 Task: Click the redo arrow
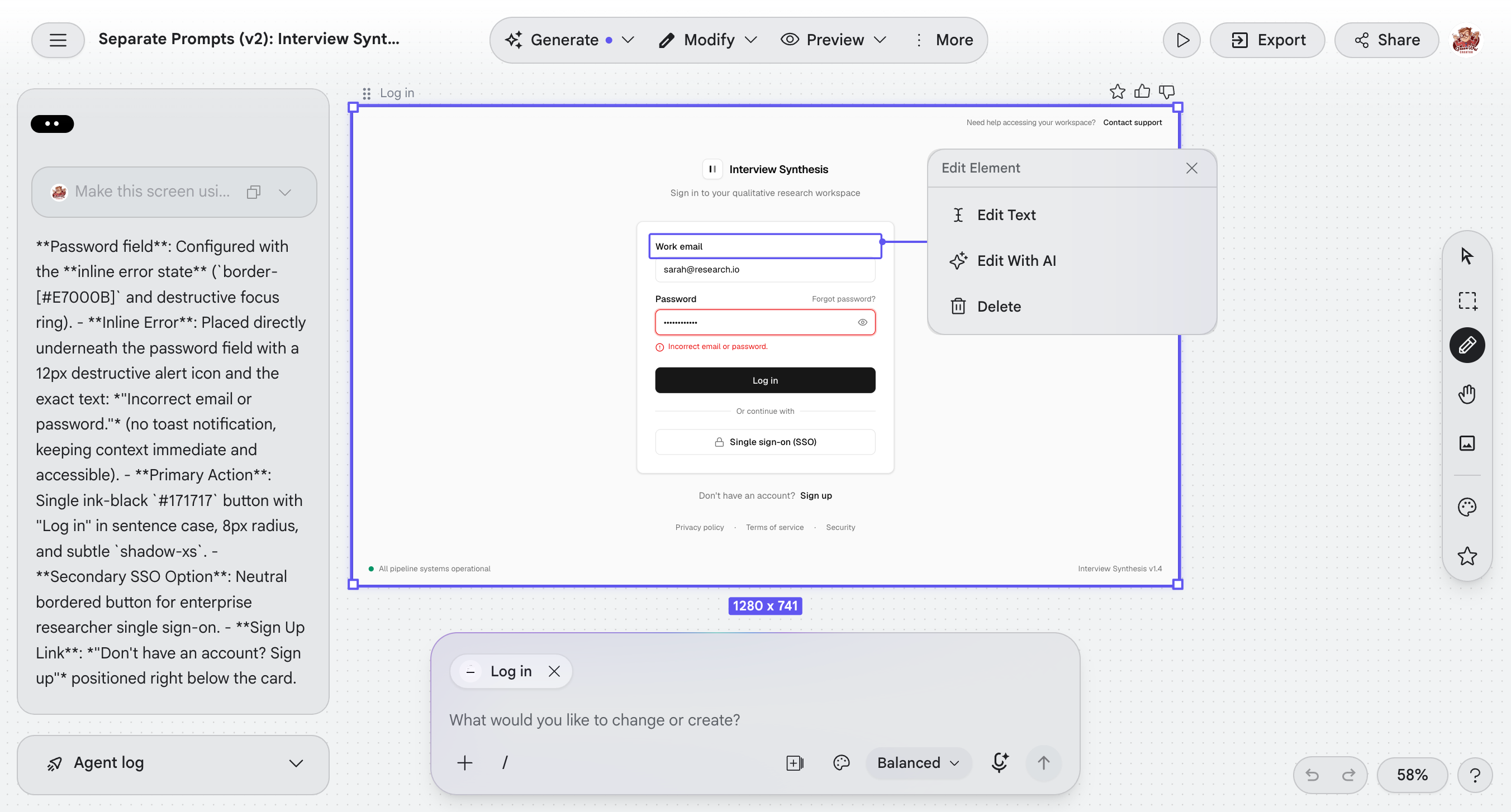(x=1348, y=775)
